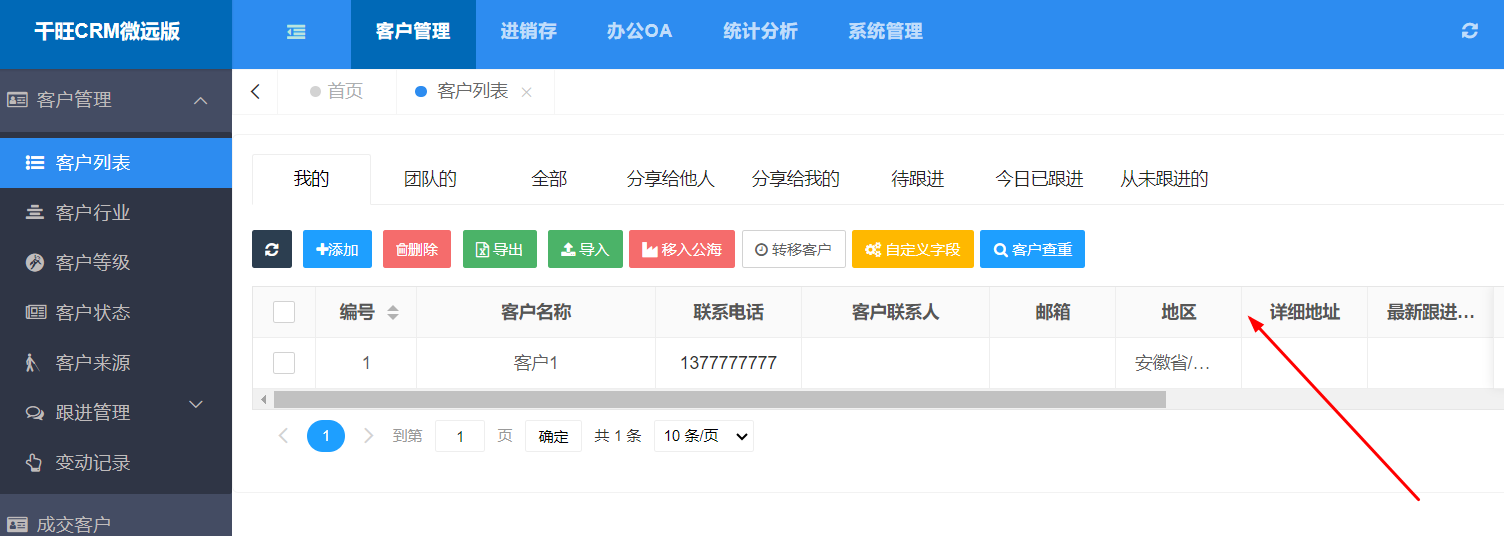Select the 分享给我的 filter tab
Screen dimensions: 1504x536
tap(796, 179)
